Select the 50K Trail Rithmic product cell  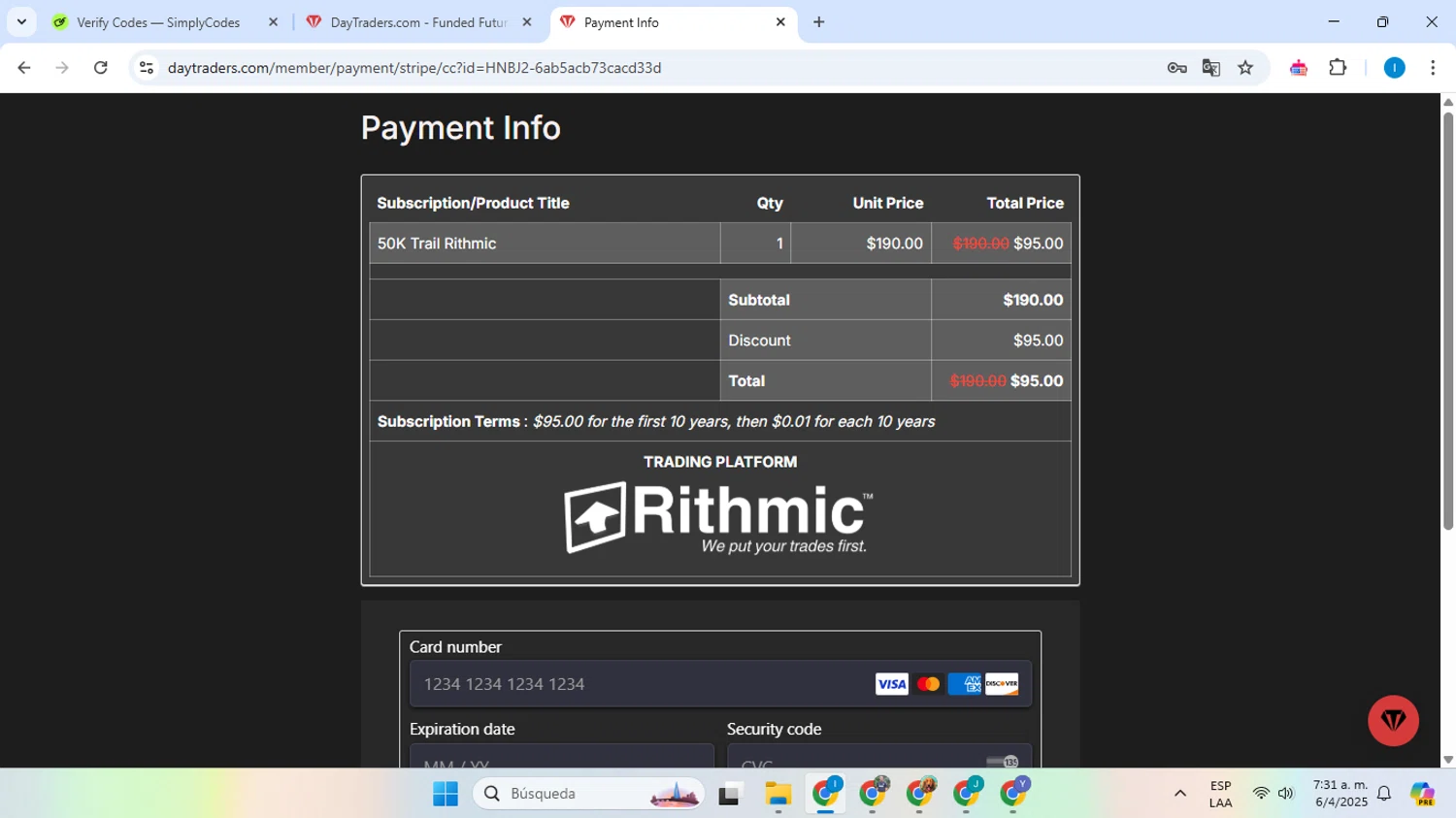coord(545,244)
